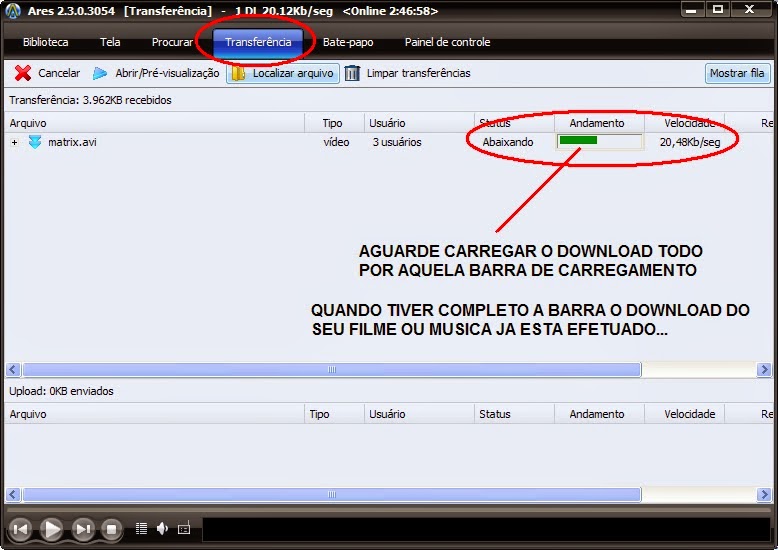The image size is (778, 550).
Task: Click the Cancelar label in toolbar
Action: click(x=59, y=73)
